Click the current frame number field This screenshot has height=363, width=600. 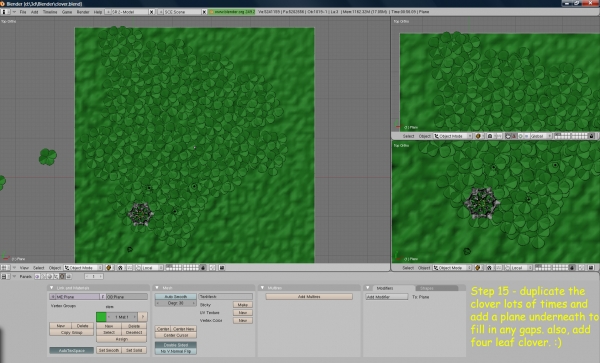click(x=94, y=276)
